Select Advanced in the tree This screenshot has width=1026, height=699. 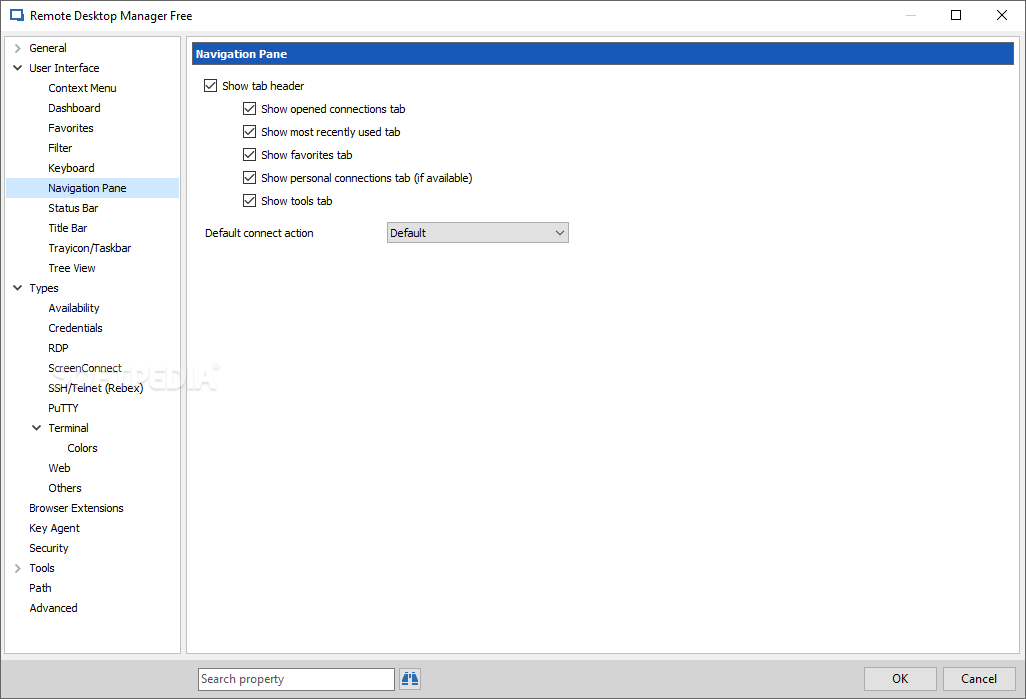point(54,608)
